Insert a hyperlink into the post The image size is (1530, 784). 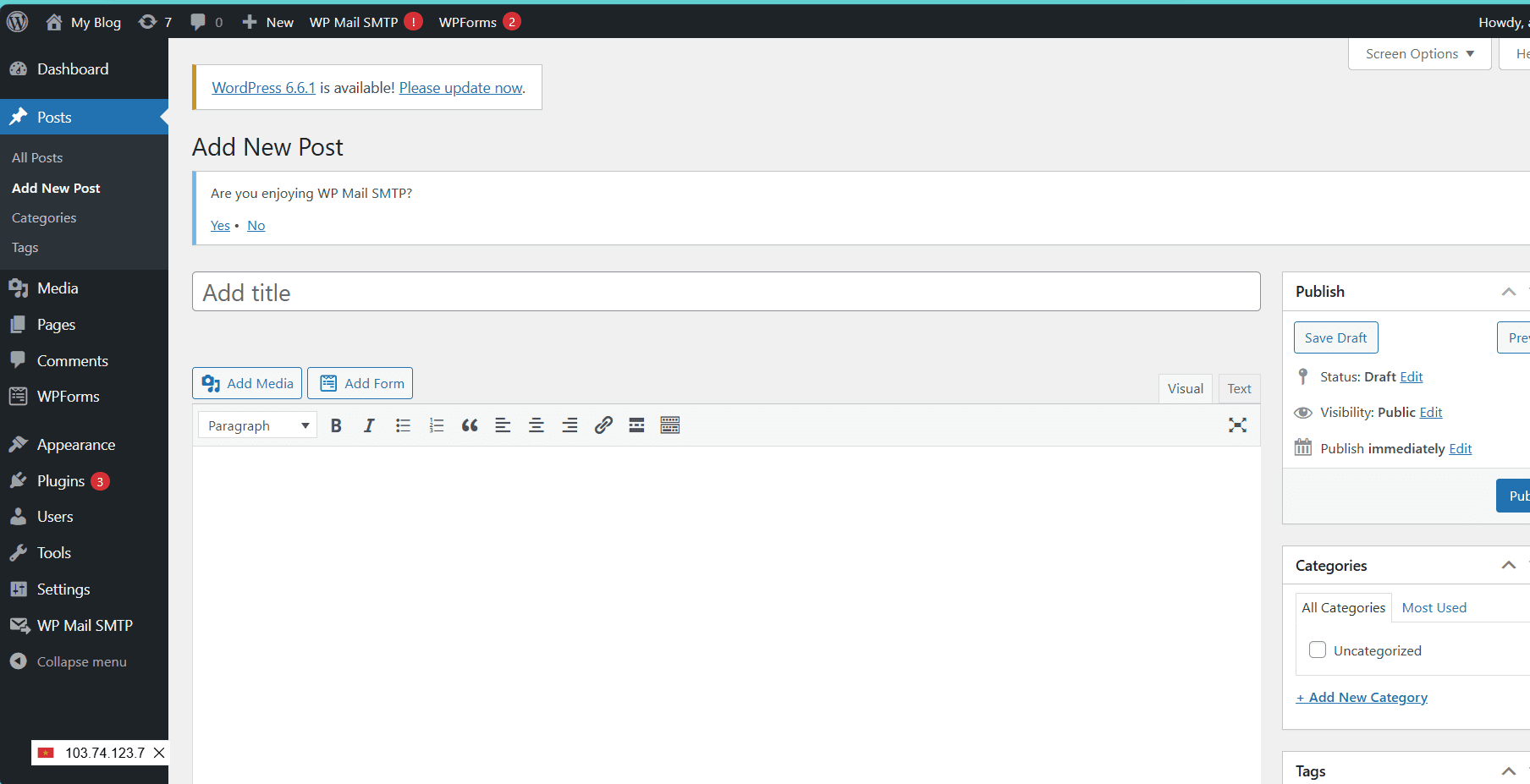click(603, 425)
